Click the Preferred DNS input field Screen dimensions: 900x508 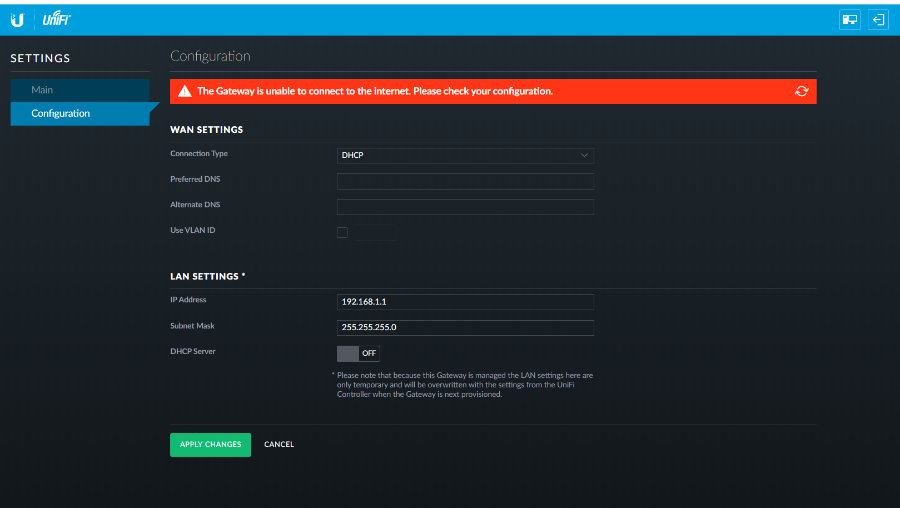[465, 181]
